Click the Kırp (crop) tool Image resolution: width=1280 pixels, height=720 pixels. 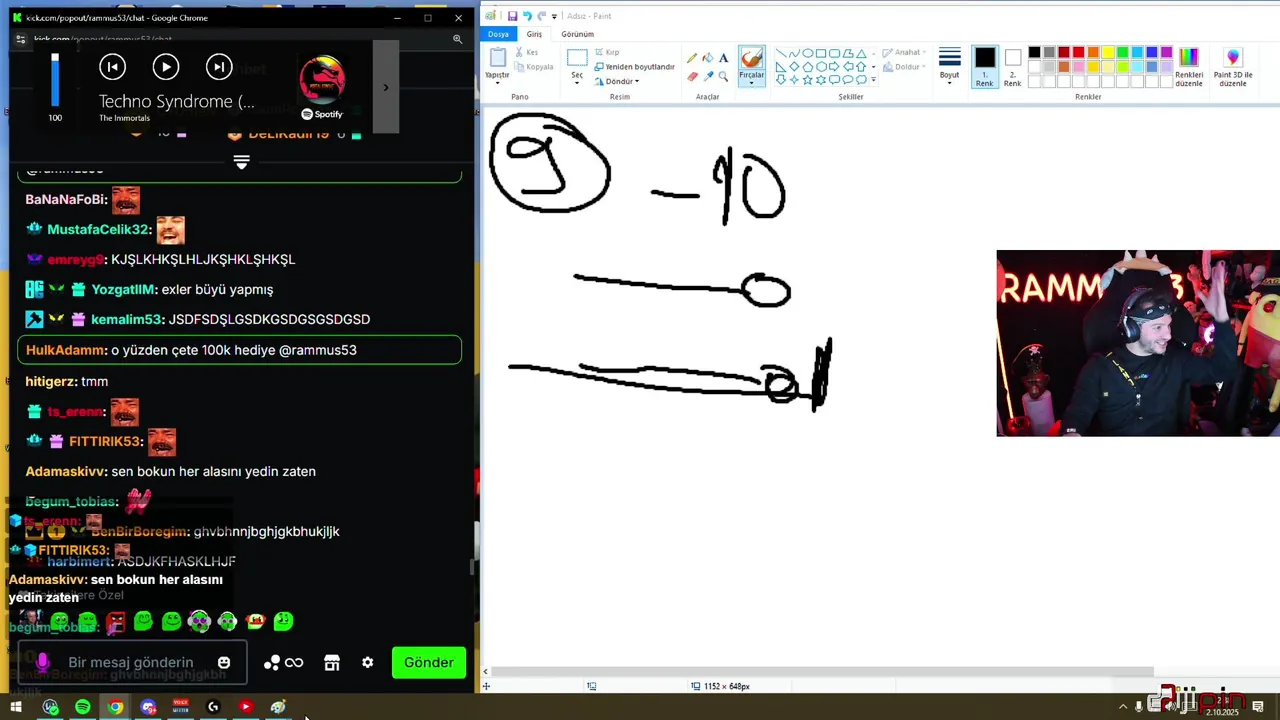pyautogui.click(x=608, y=52)
